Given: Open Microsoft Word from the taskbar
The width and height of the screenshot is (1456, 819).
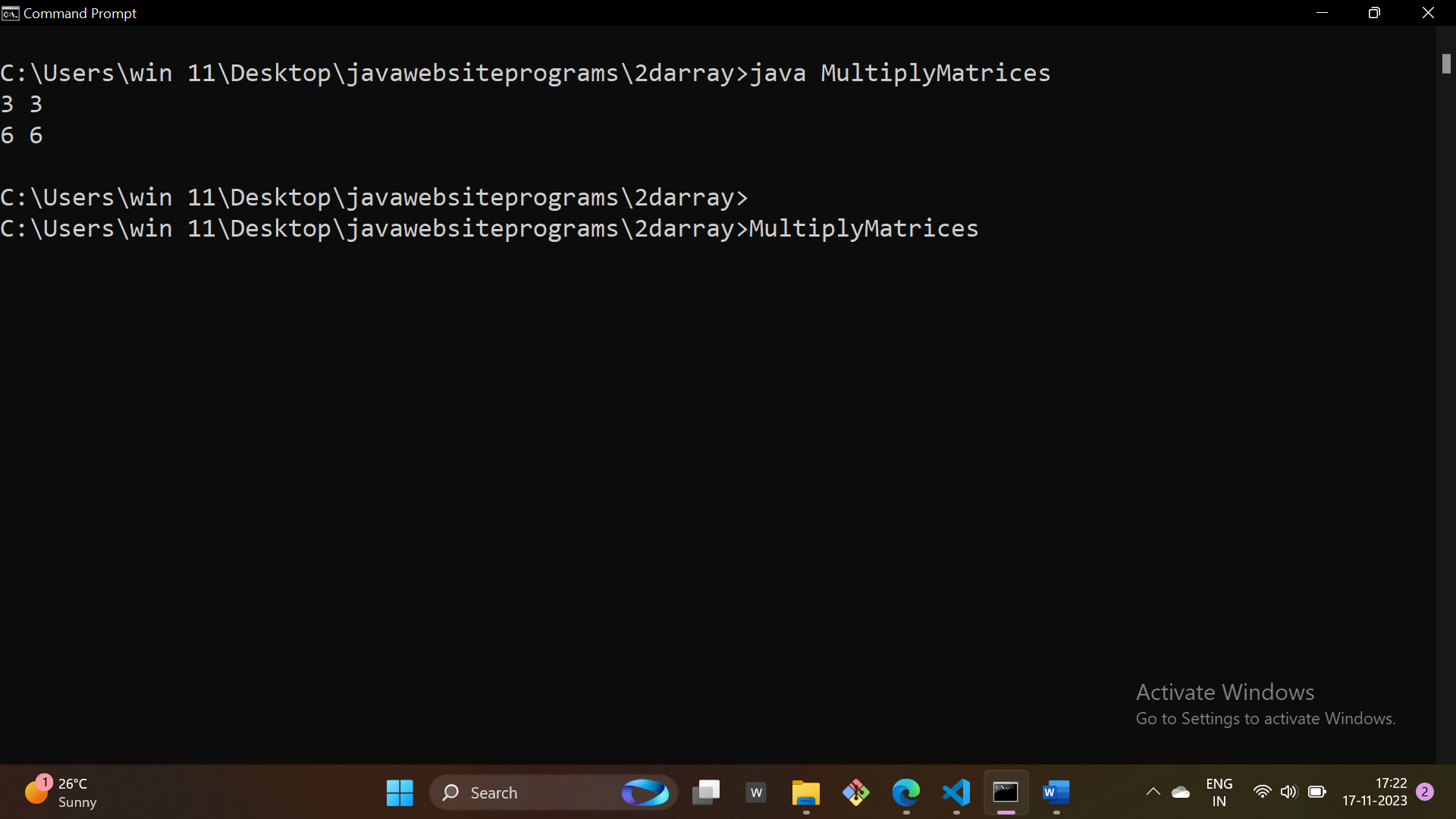Looking at the screenshot, I should pyautogui.click(x=1056, y=793).
